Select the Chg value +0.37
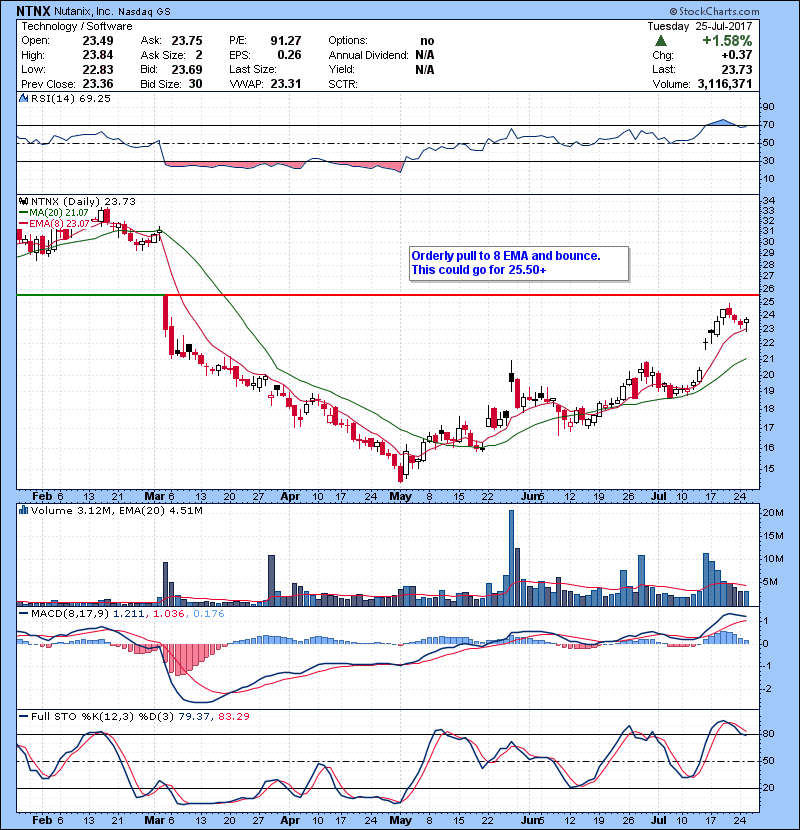The height and width of the screenshot is (830, 800). point(736,55)
